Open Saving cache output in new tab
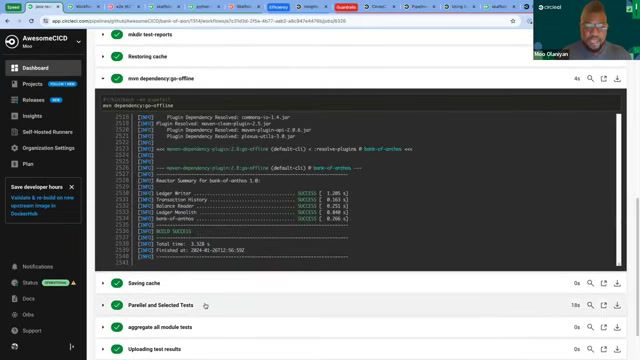 tap(604, 283)
